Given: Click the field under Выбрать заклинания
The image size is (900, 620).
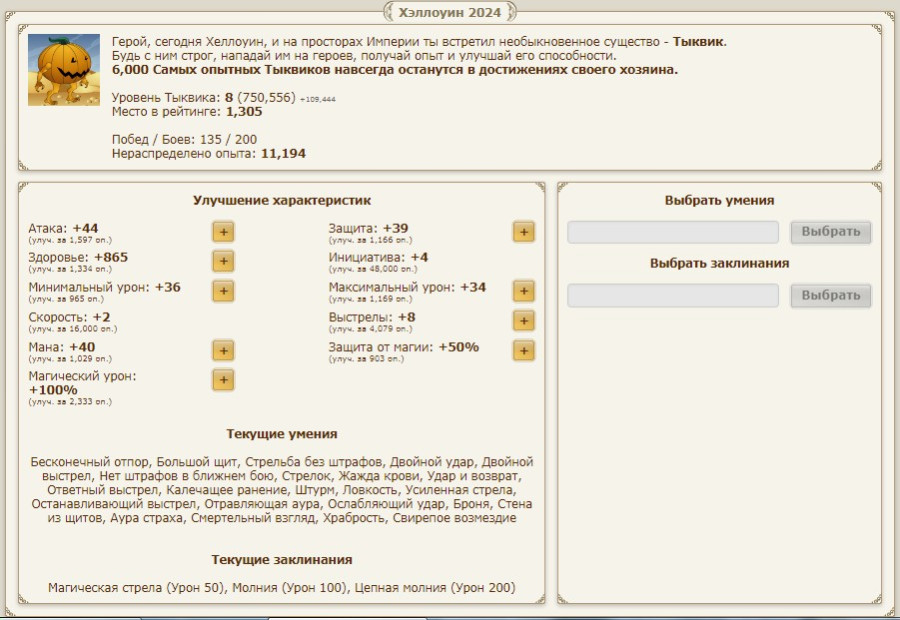Looking at the screenshot, I should (672, 296).
